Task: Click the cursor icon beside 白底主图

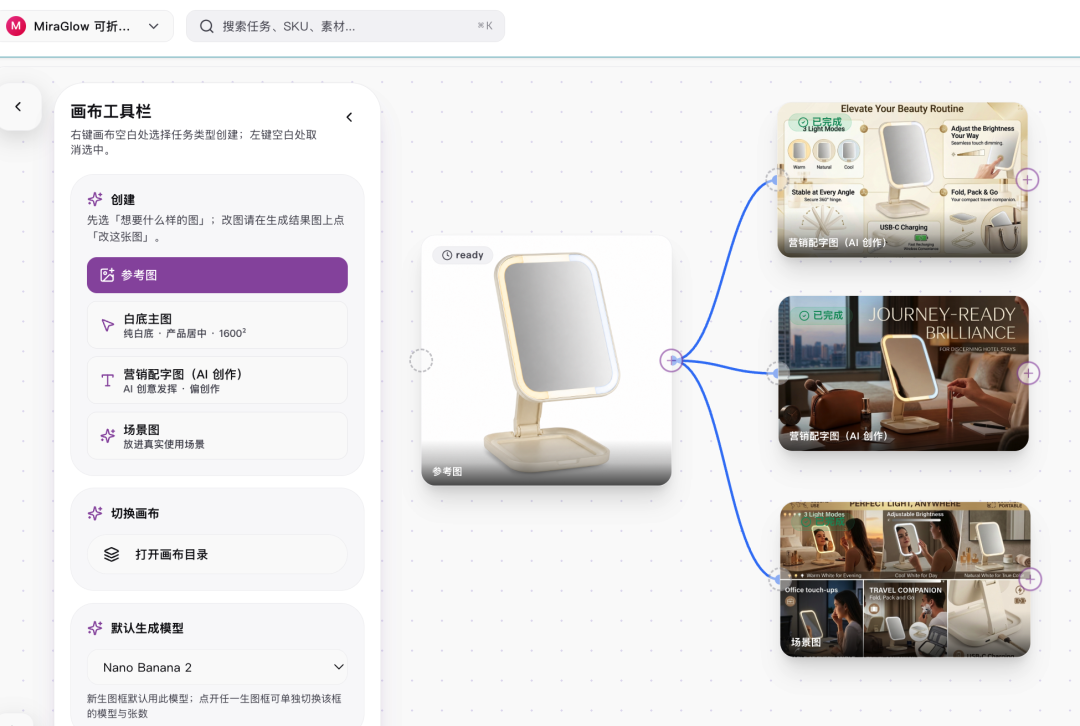Action: (x=107, y=325)
